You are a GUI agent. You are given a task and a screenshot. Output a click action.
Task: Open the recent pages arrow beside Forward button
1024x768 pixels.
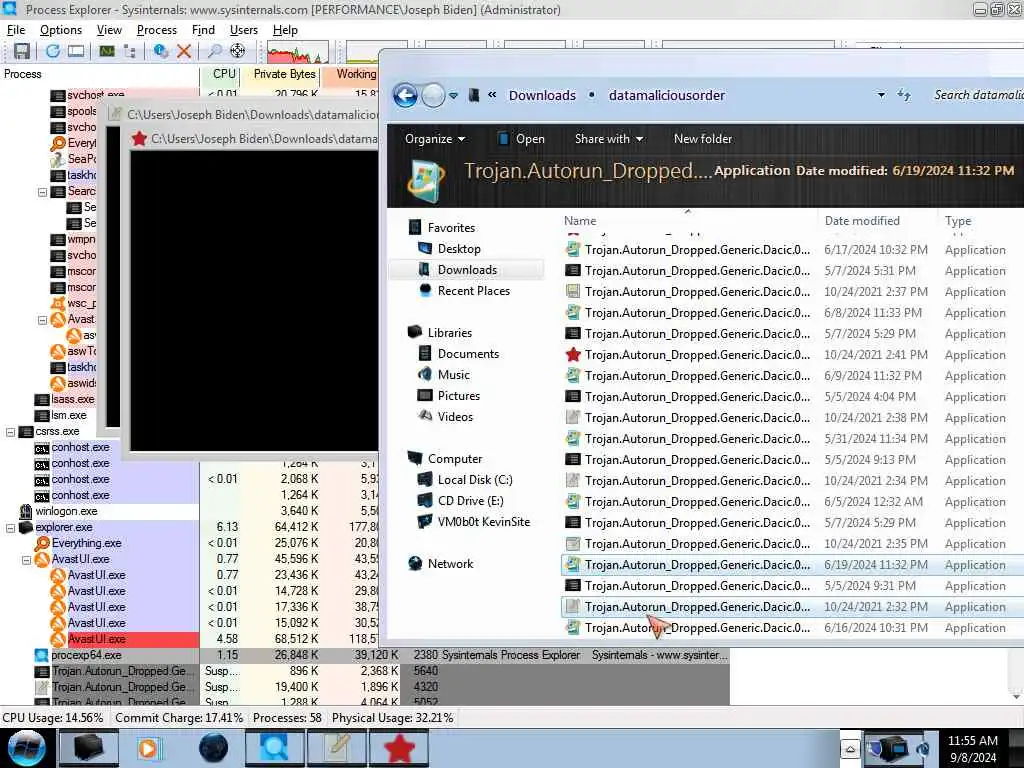click(453, 95)
